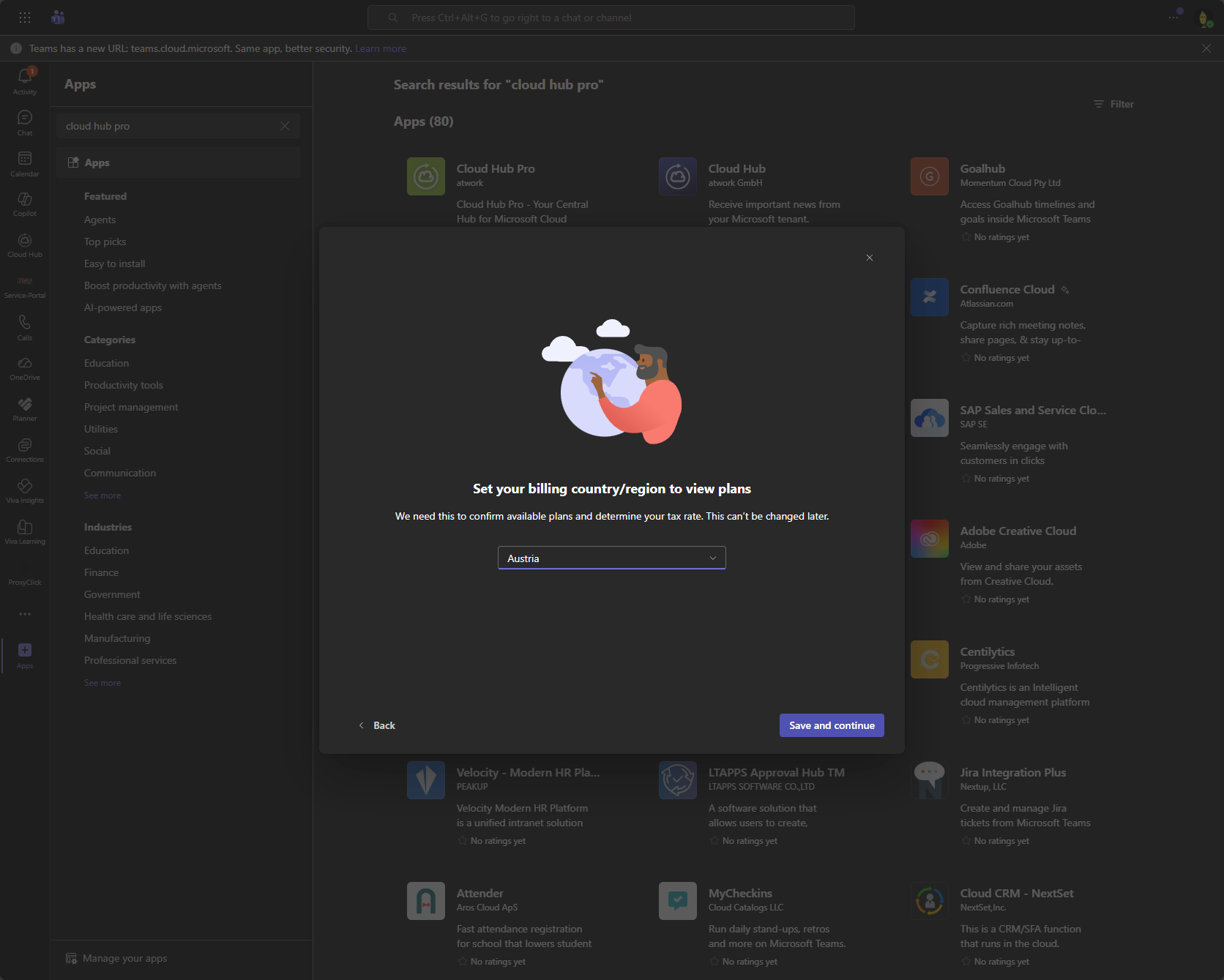
Task: Open the Cloud CRM - NextSet icon
Action: click(930, 901)
